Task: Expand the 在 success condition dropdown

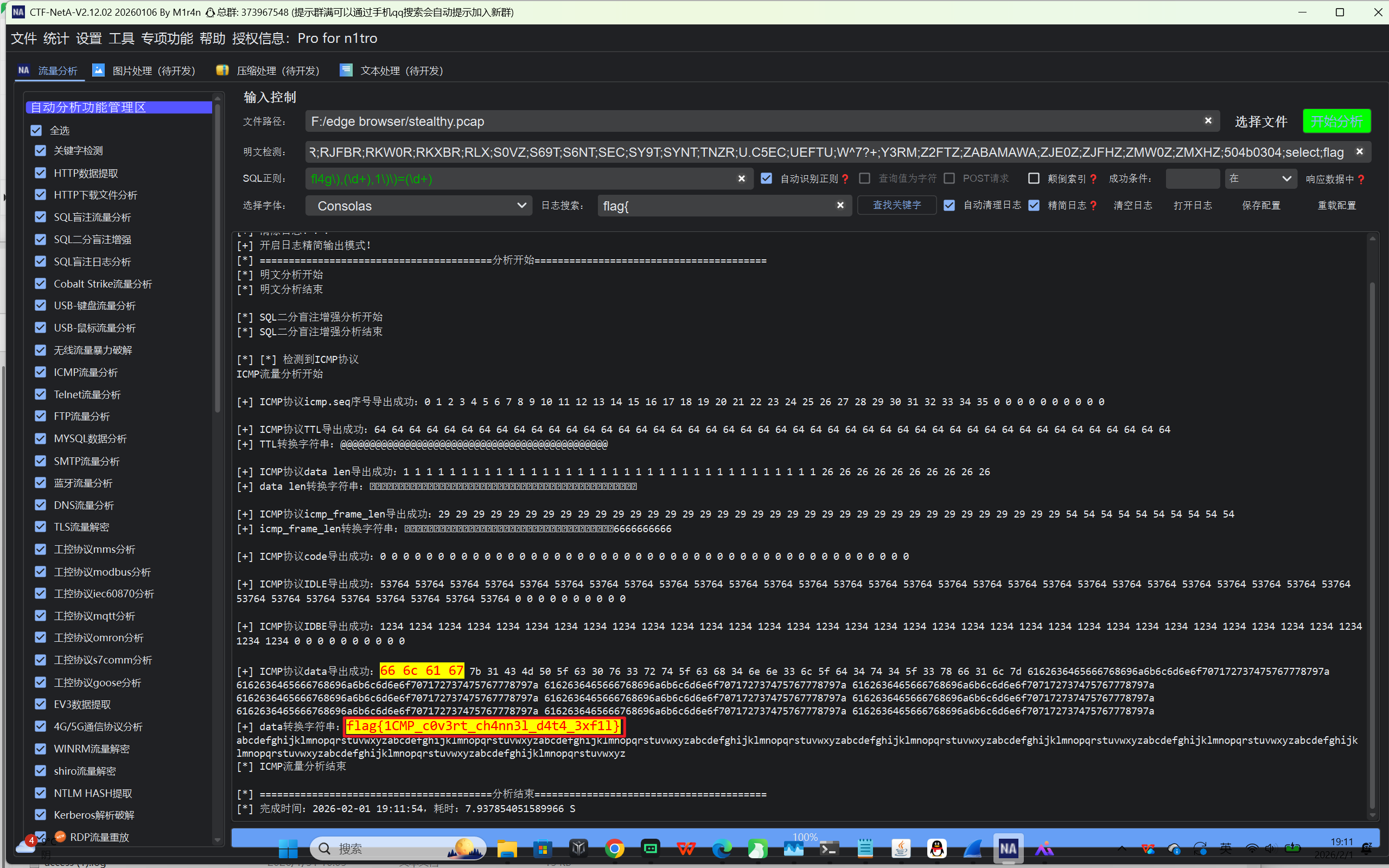Action: [x=1260, y=178]
